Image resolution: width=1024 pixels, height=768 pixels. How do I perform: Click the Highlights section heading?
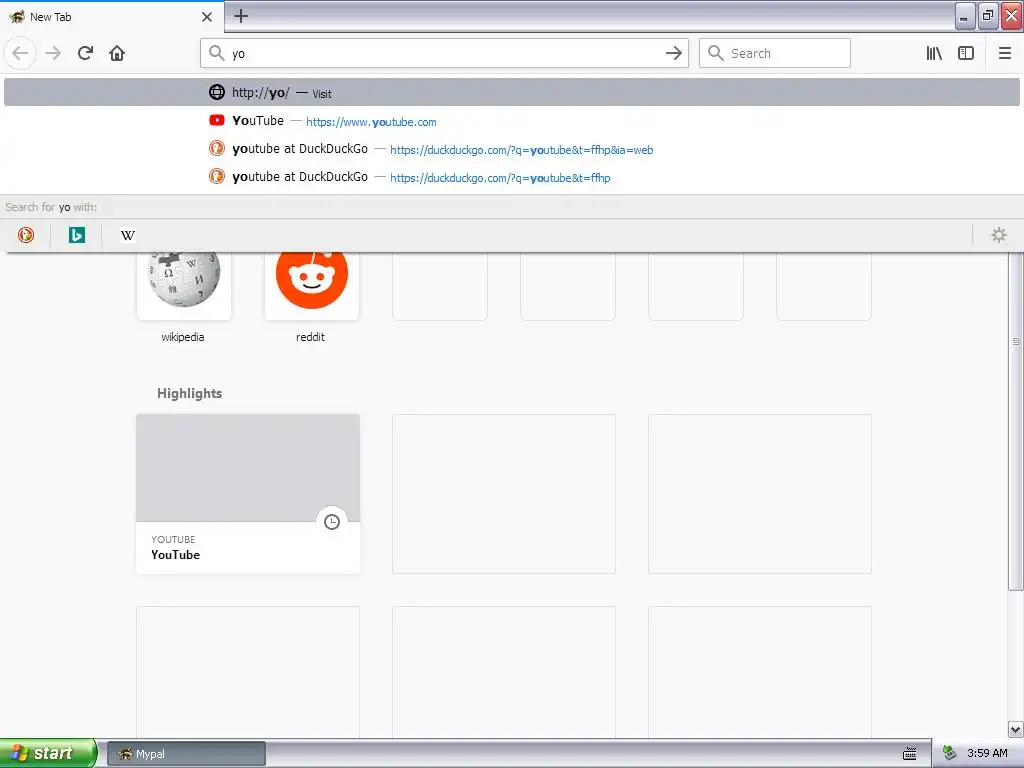coord(189,393)
